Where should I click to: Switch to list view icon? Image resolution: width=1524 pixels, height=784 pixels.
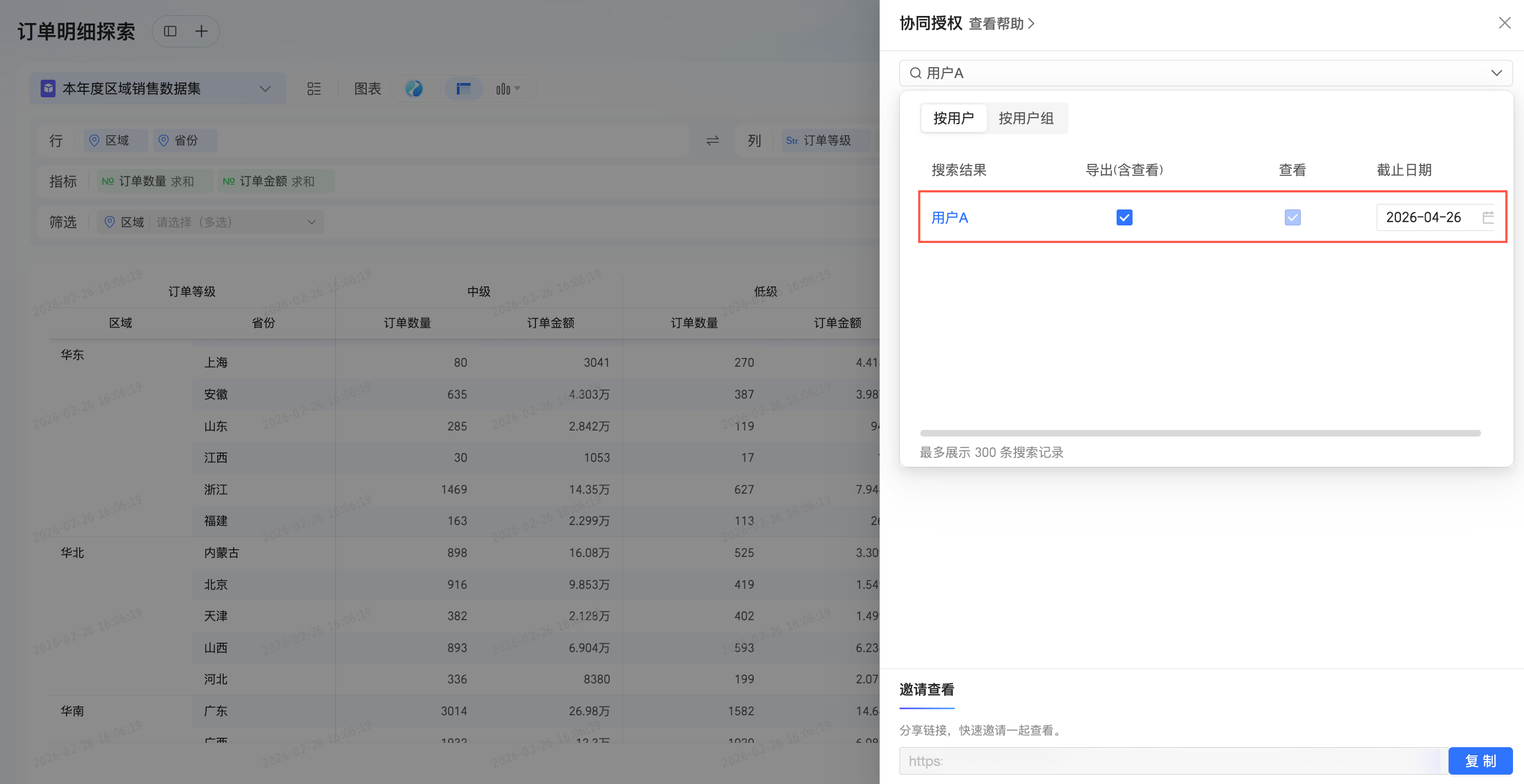pos(313,89)
